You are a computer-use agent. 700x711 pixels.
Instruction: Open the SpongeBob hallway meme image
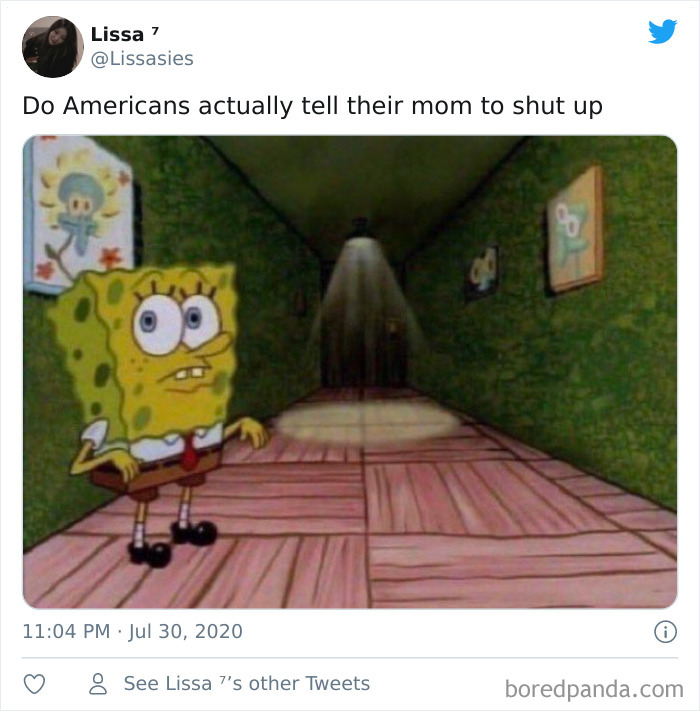pyautogui.click(x=350, y=372)
